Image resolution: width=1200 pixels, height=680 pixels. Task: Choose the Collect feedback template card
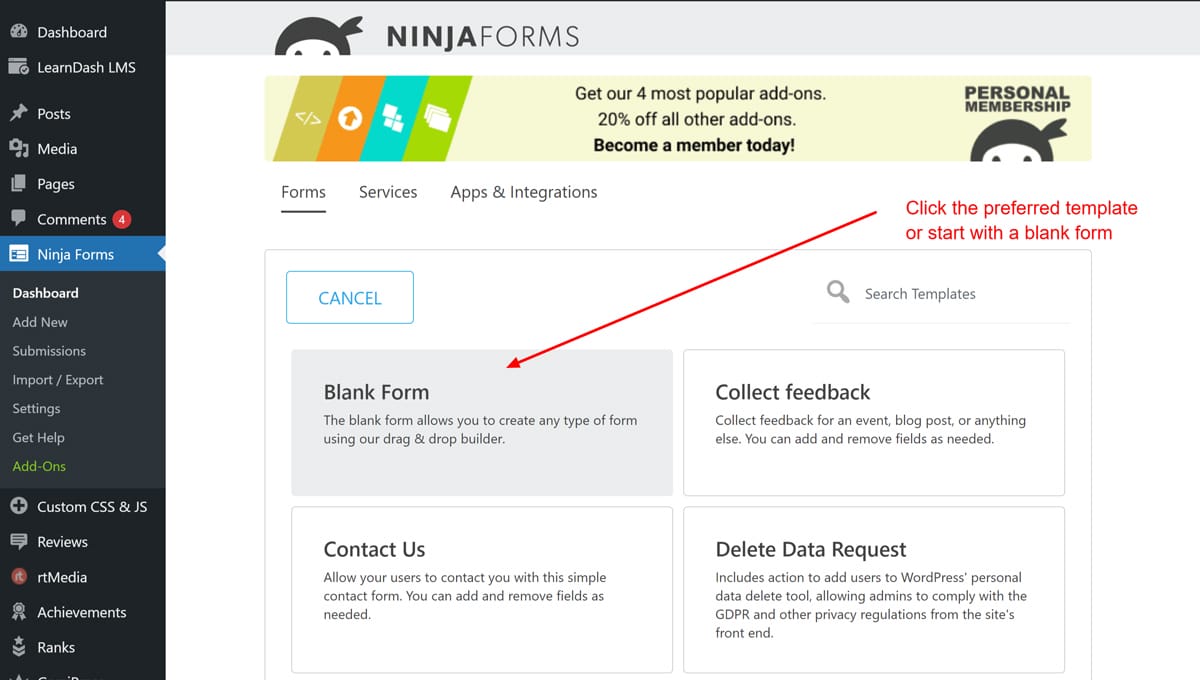pos(873,422)
